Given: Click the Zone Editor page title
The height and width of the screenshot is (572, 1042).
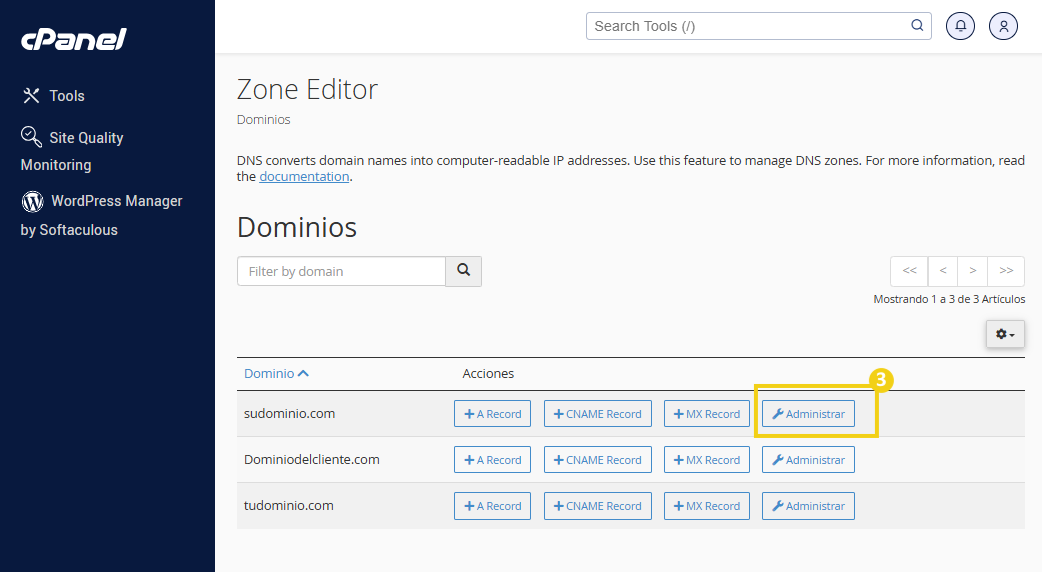Looking at the screenshot, I should coord(307,89).
